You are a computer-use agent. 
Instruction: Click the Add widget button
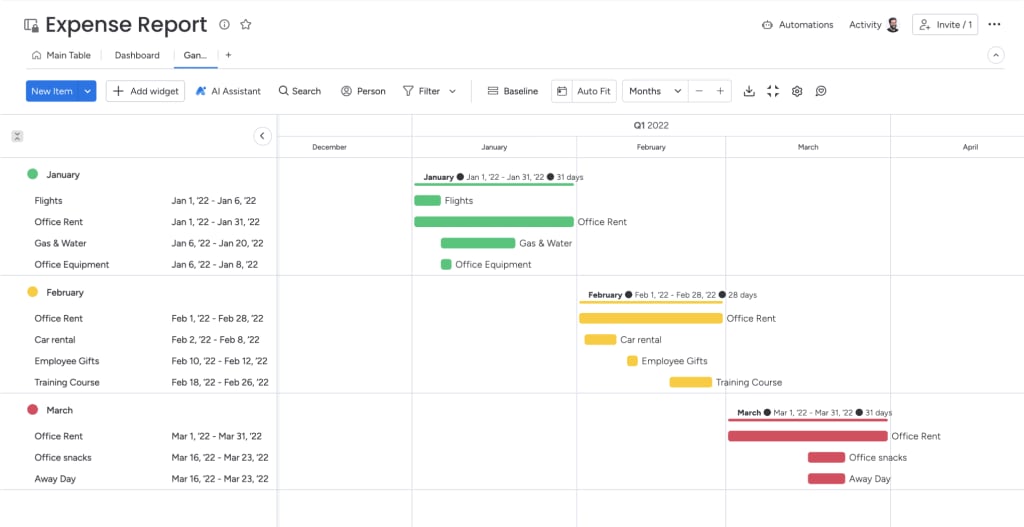tap(146, 91)
